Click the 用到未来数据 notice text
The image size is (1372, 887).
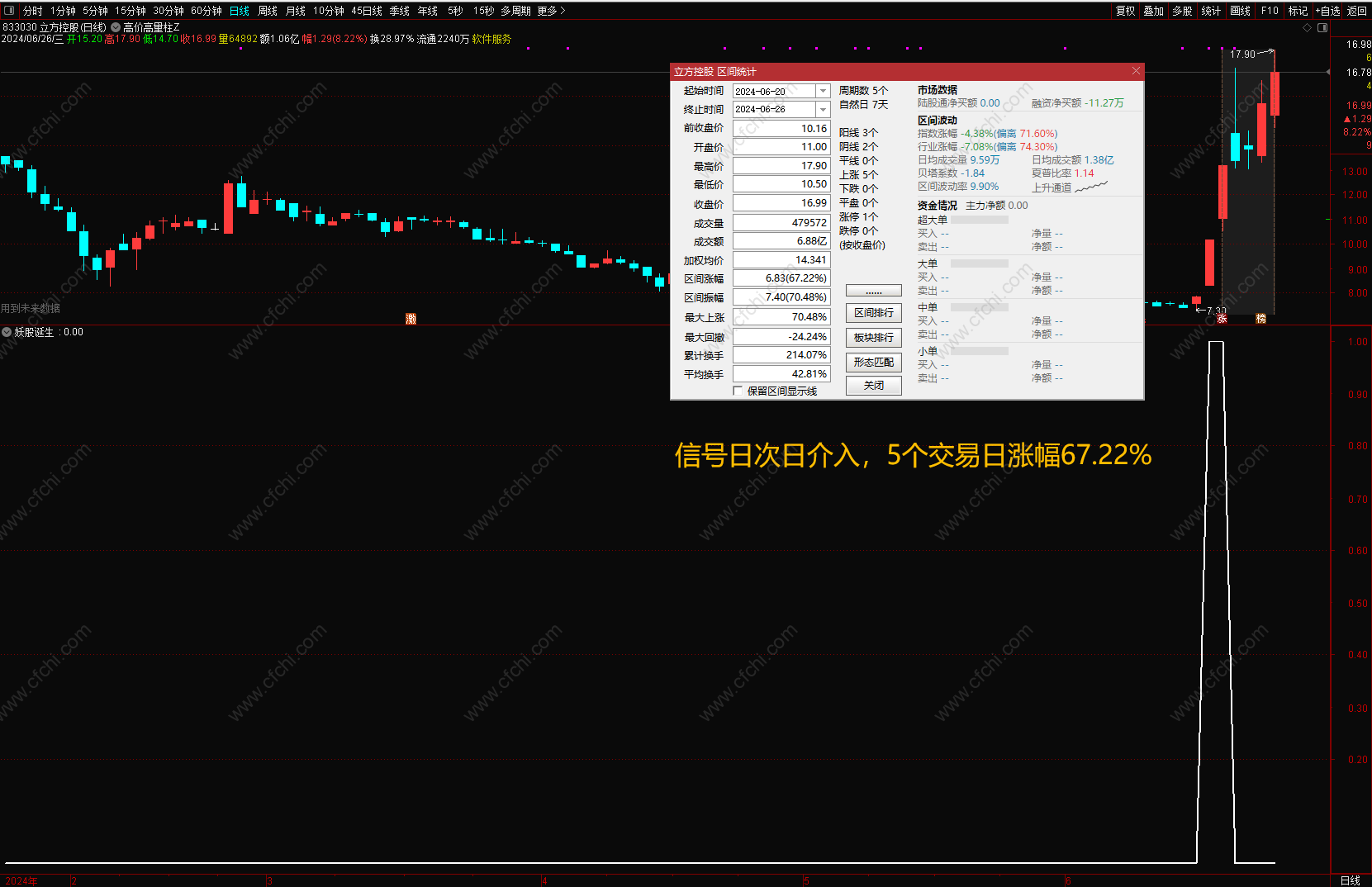pos(31,308)
